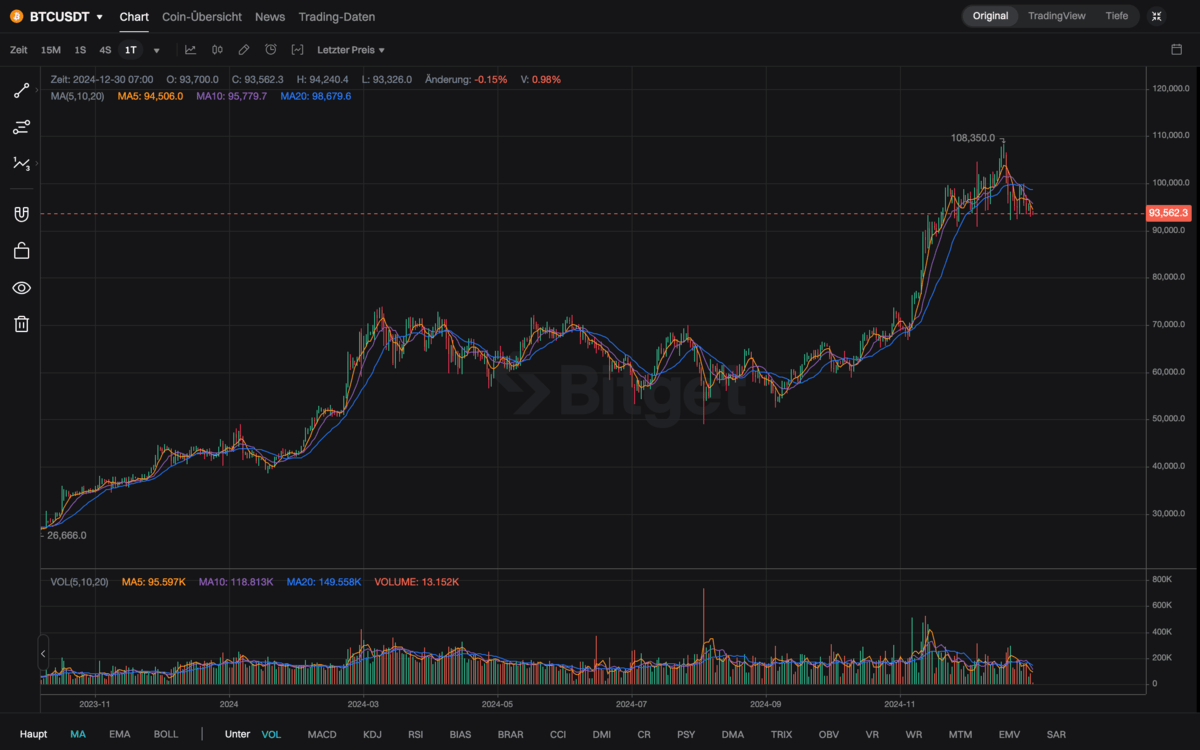Click the pencil drawing tools icon

click(244, 49)
